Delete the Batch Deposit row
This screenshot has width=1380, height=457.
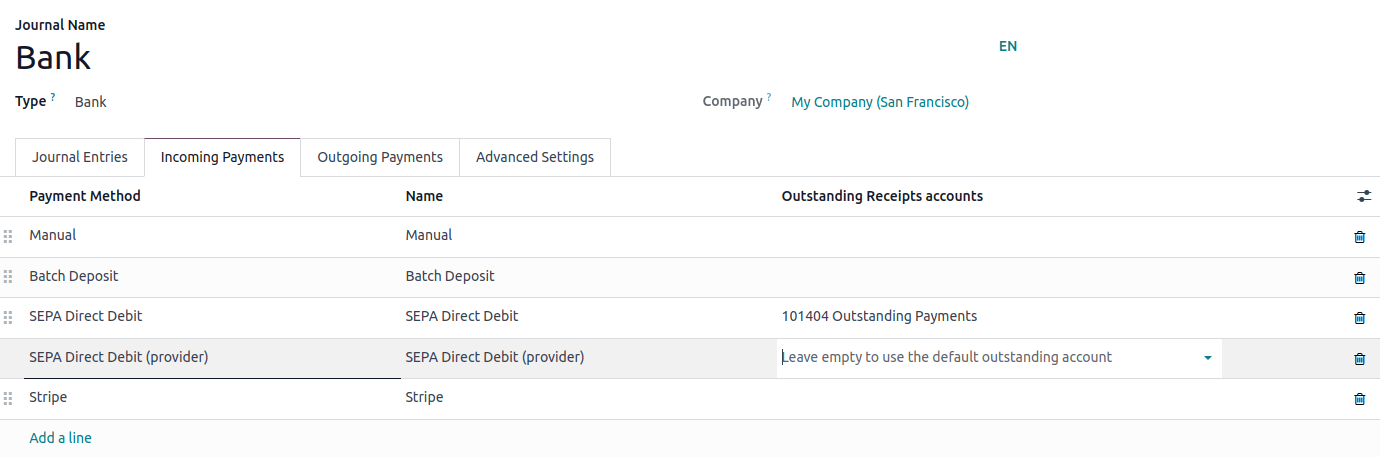(1359, 277)
